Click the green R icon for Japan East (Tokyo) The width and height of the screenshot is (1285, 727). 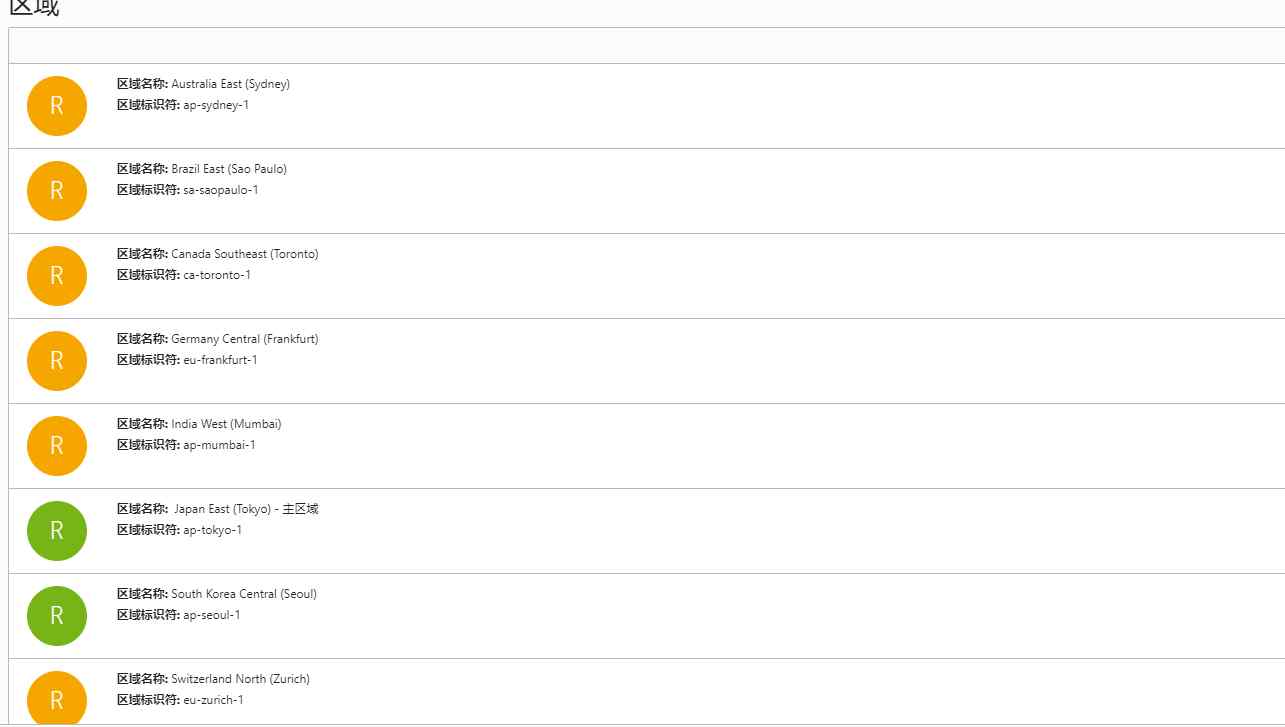tap(57, 531)
